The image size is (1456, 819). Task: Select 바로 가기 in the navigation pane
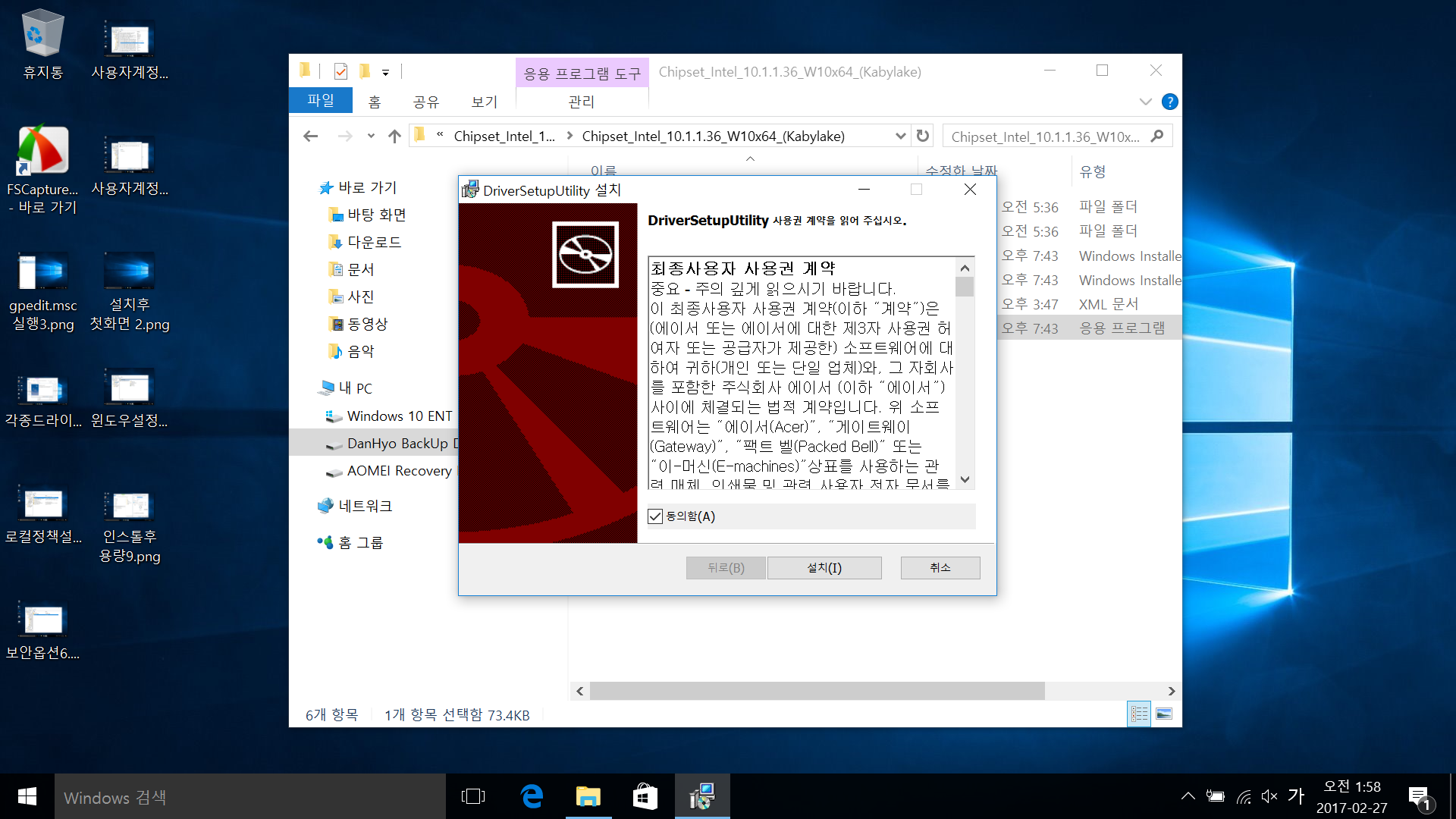coord(367,187)
